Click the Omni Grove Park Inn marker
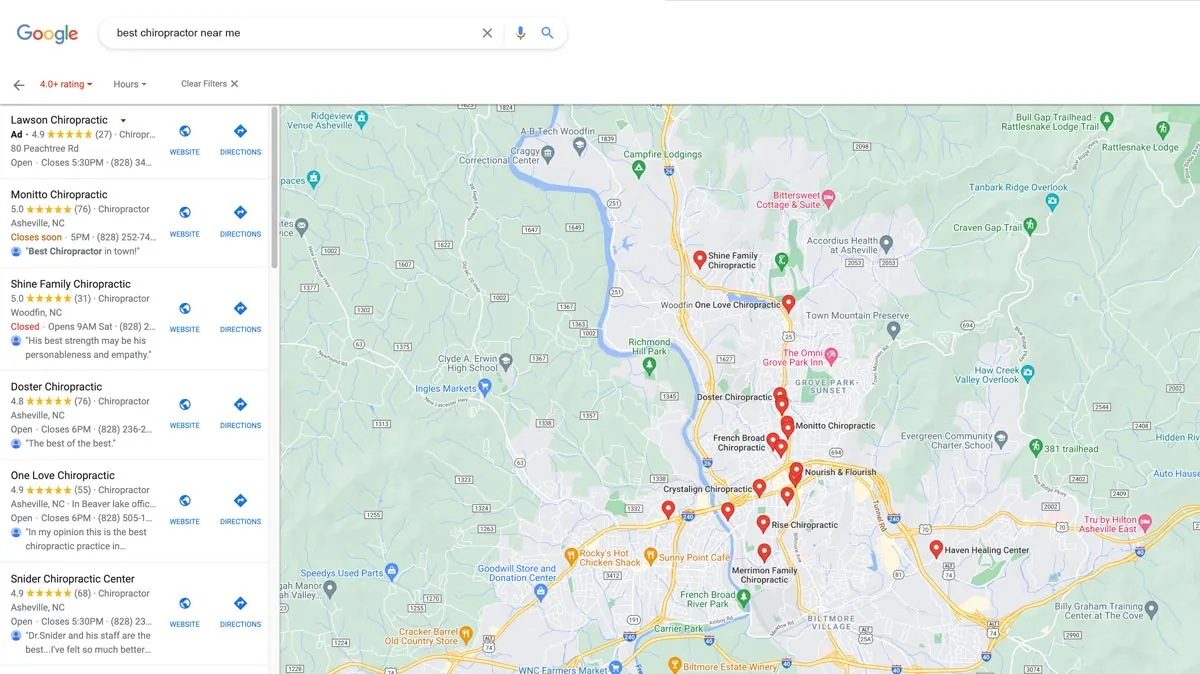This screenshot has width=1200, height=674. pos(830,355)
